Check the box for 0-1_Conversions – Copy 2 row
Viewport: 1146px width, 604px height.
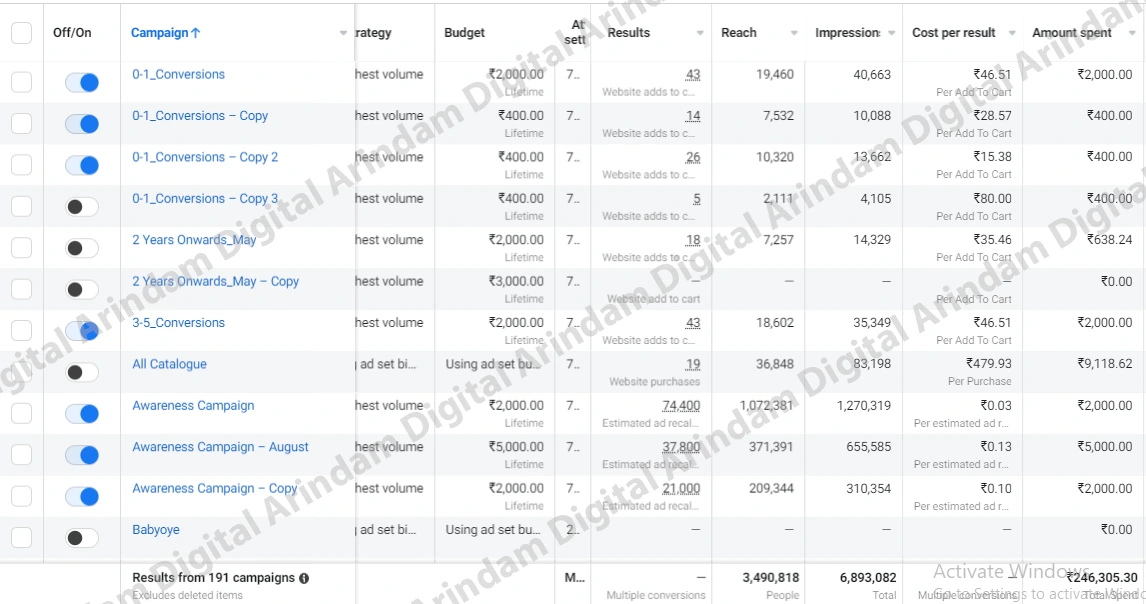(22, 165)
